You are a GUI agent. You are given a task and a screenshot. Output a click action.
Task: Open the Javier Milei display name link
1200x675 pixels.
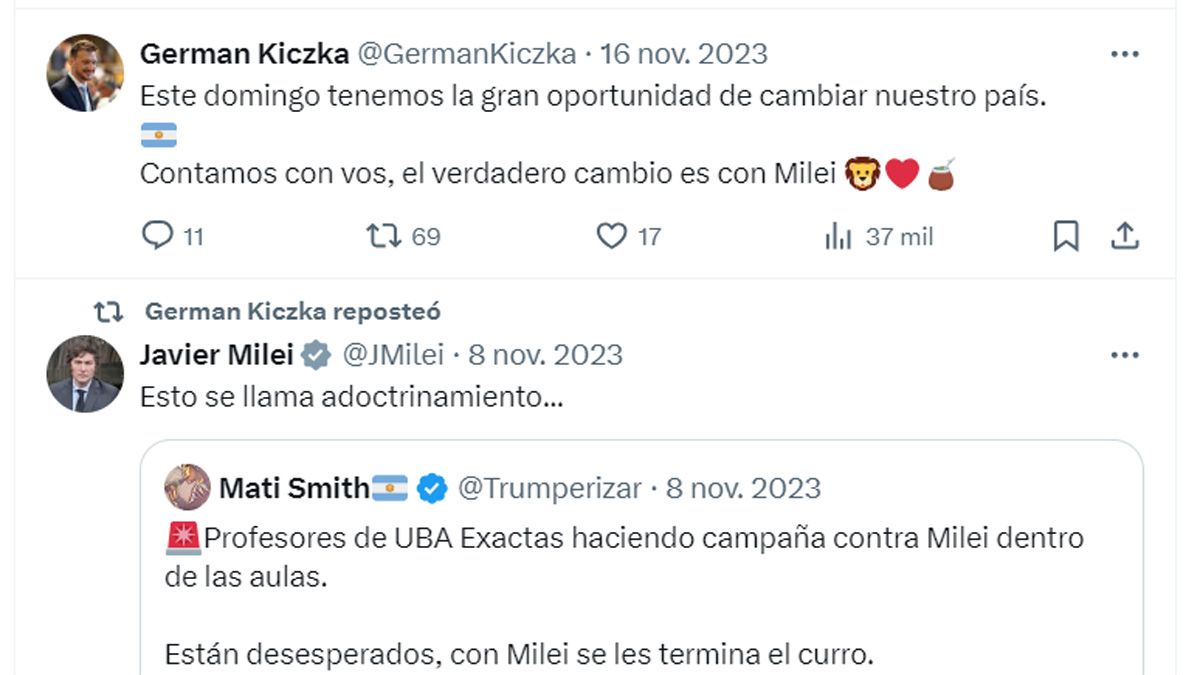pos(217,355)
